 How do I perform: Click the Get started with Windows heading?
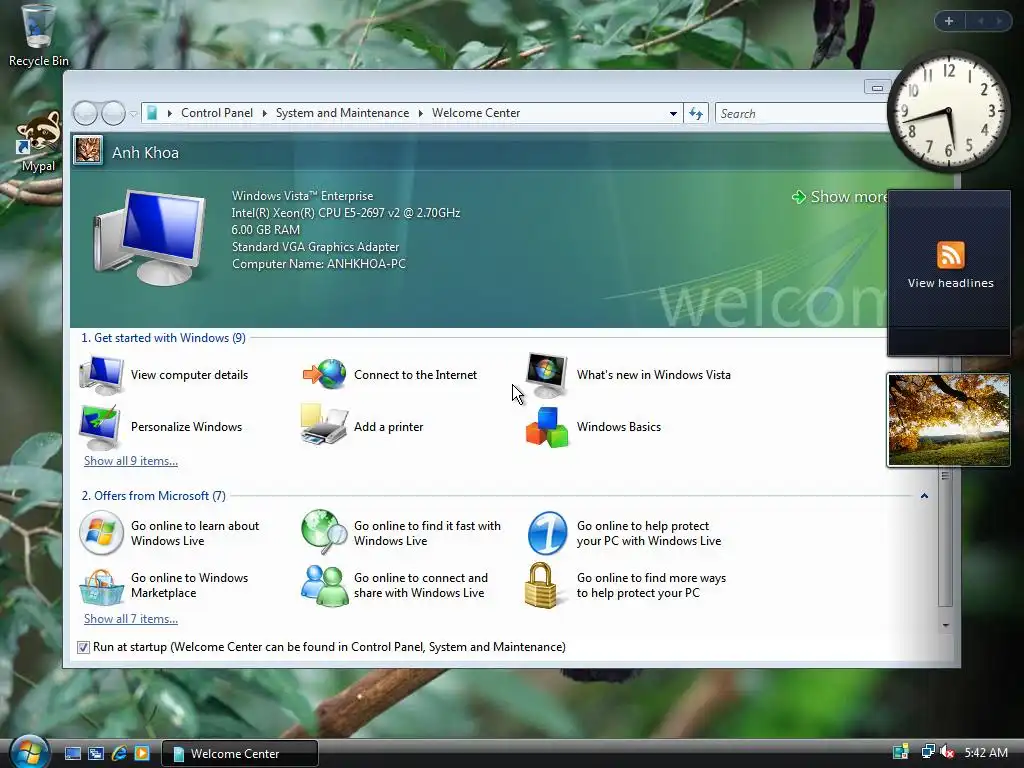[163, 338]
